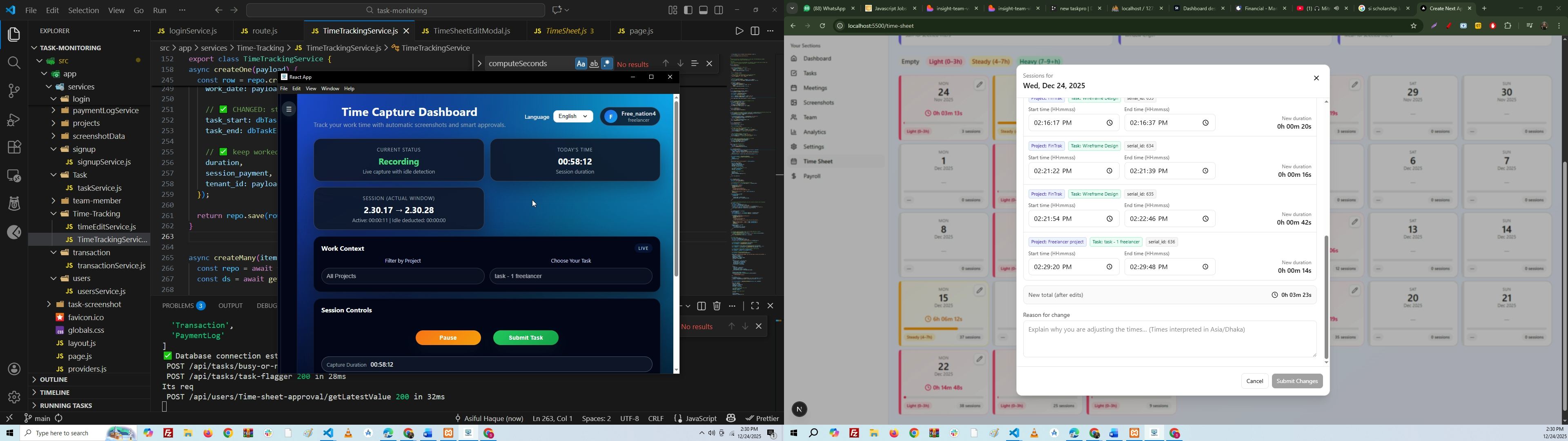
Task: Open Source Control view in activity bar
Action: [13, 91]
